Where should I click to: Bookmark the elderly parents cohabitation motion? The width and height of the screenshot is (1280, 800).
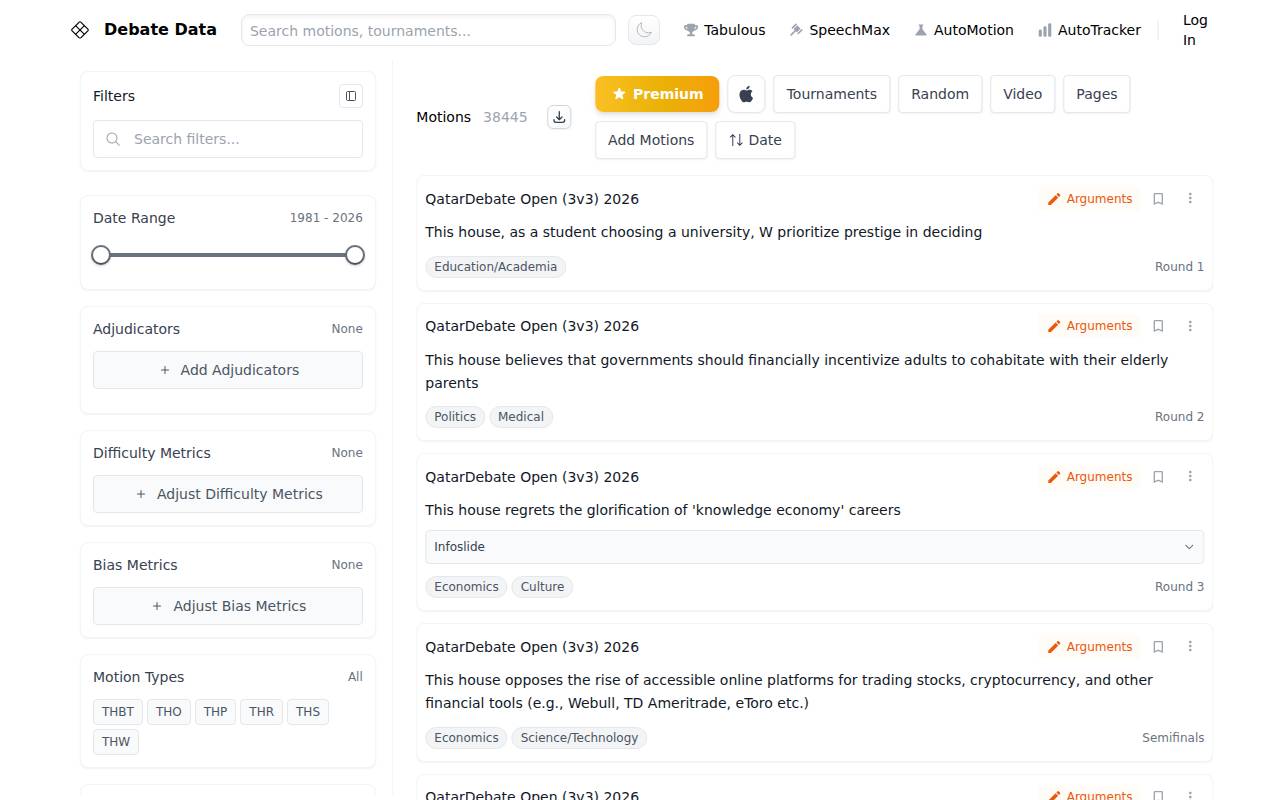[x=1158, y=326]
